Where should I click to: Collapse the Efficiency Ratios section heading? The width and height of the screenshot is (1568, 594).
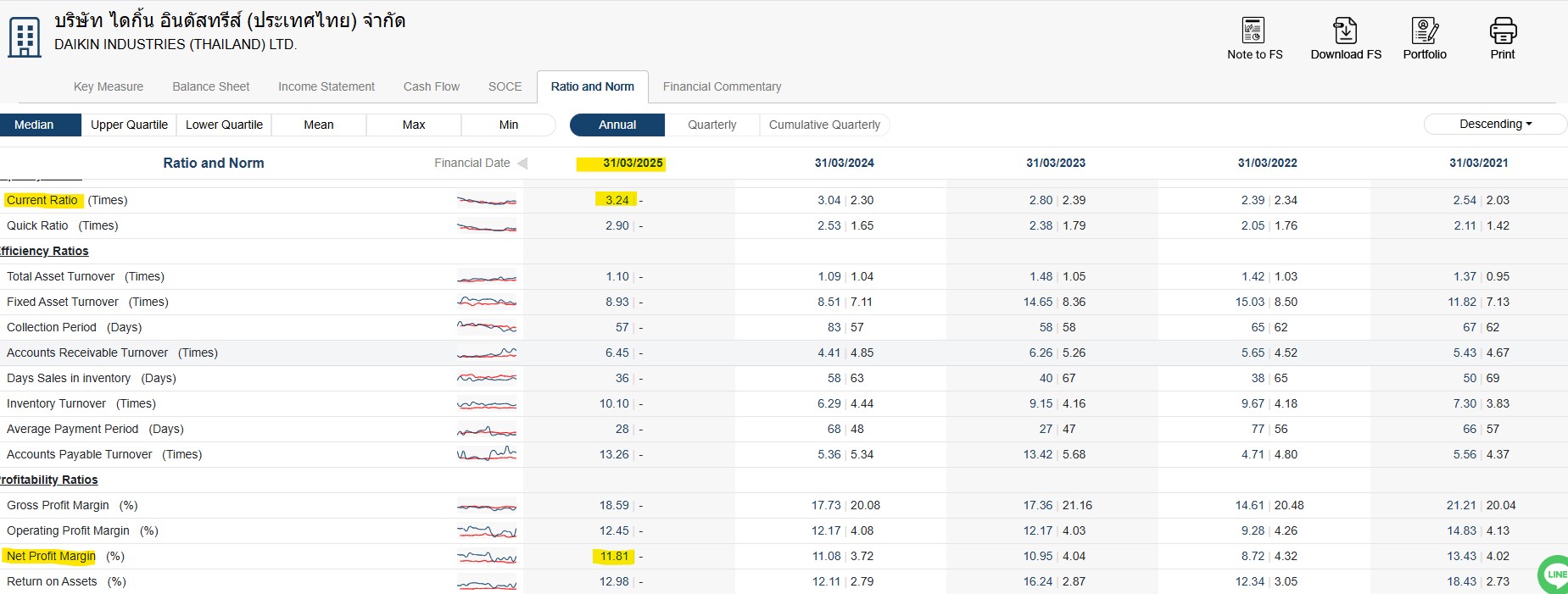(x=44, y=251)
